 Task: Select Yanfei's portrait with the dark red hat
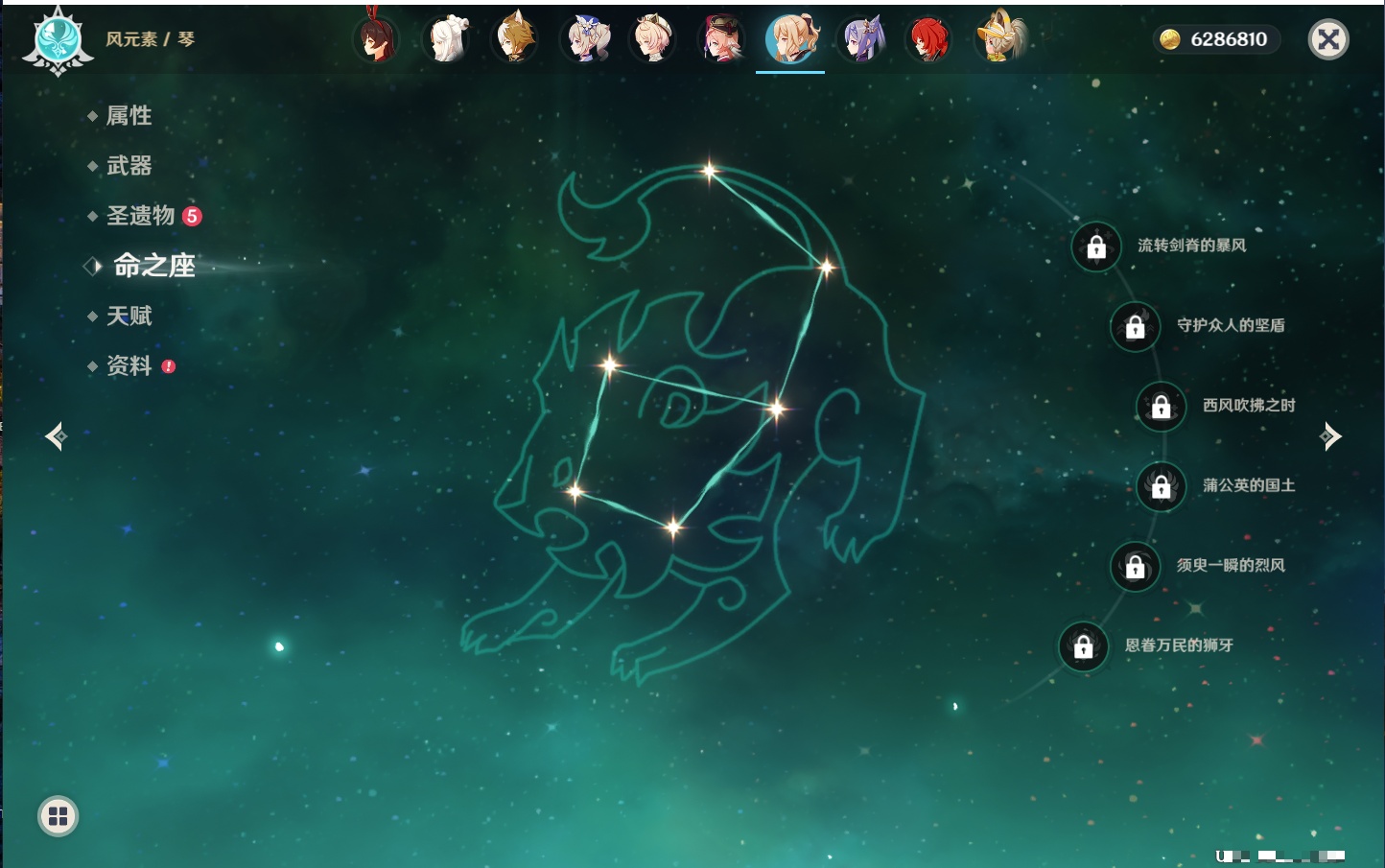(x=722, y=38)
